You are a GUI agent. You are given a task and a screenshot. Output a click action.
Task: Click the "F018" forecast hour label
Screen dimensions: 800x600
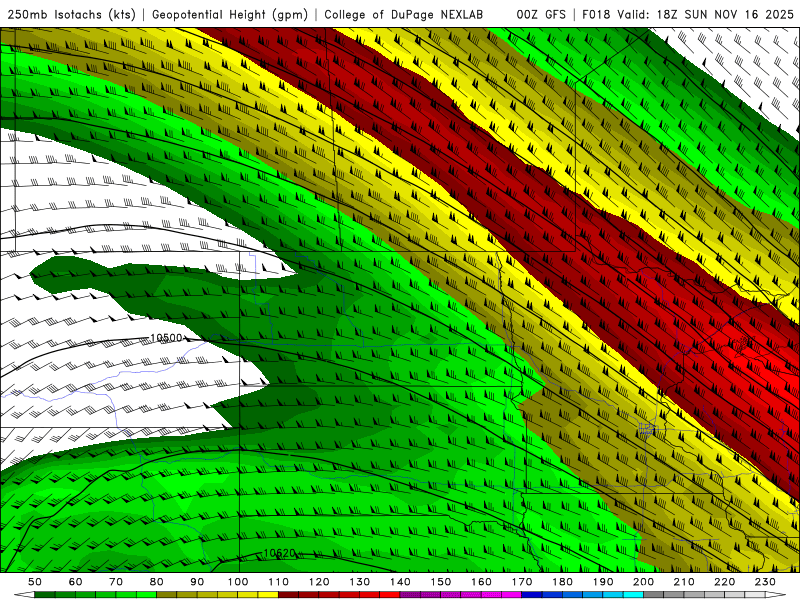click(x=596, y=15)
